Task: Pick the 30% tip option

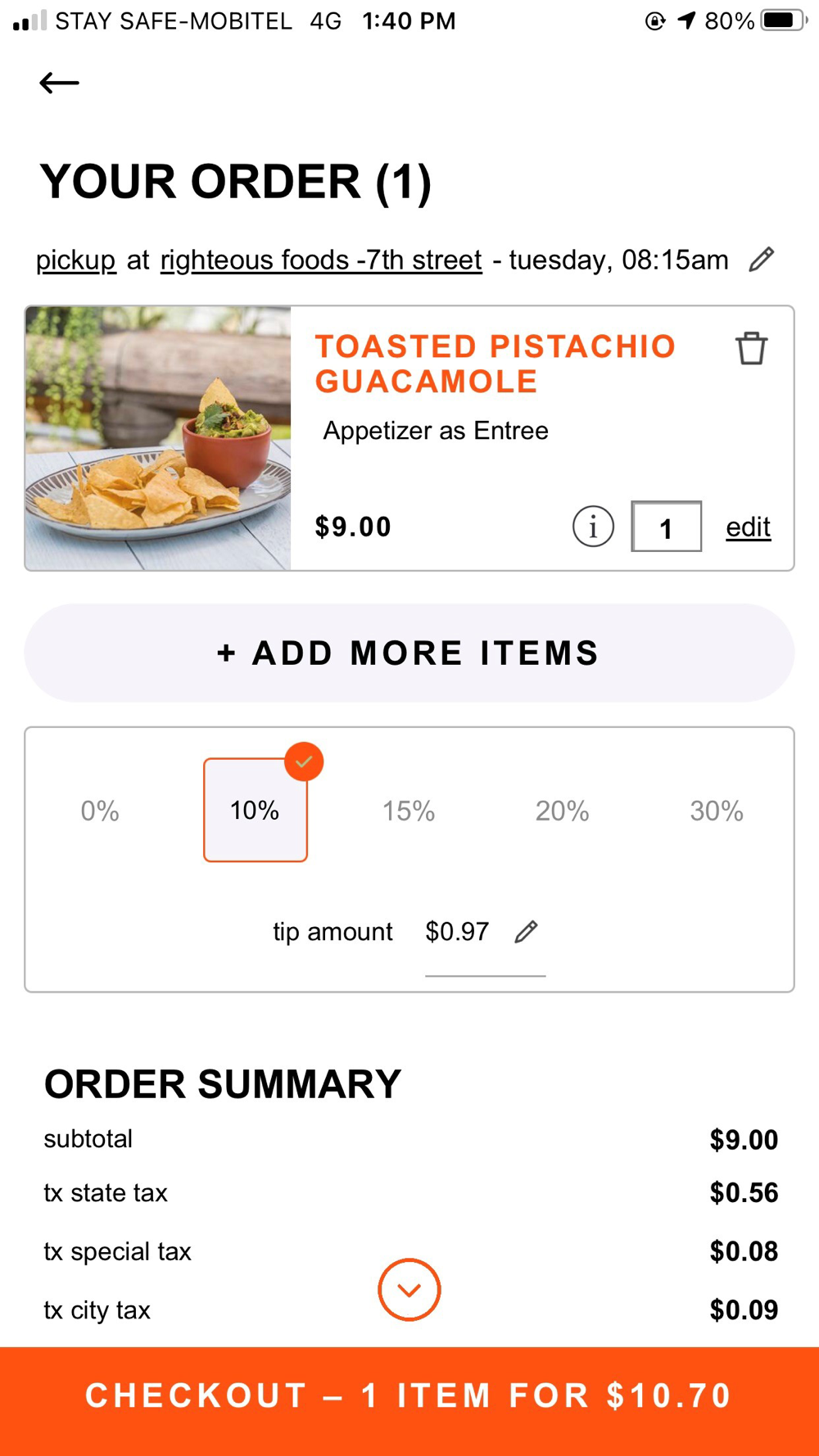Action: coord(717,811)
